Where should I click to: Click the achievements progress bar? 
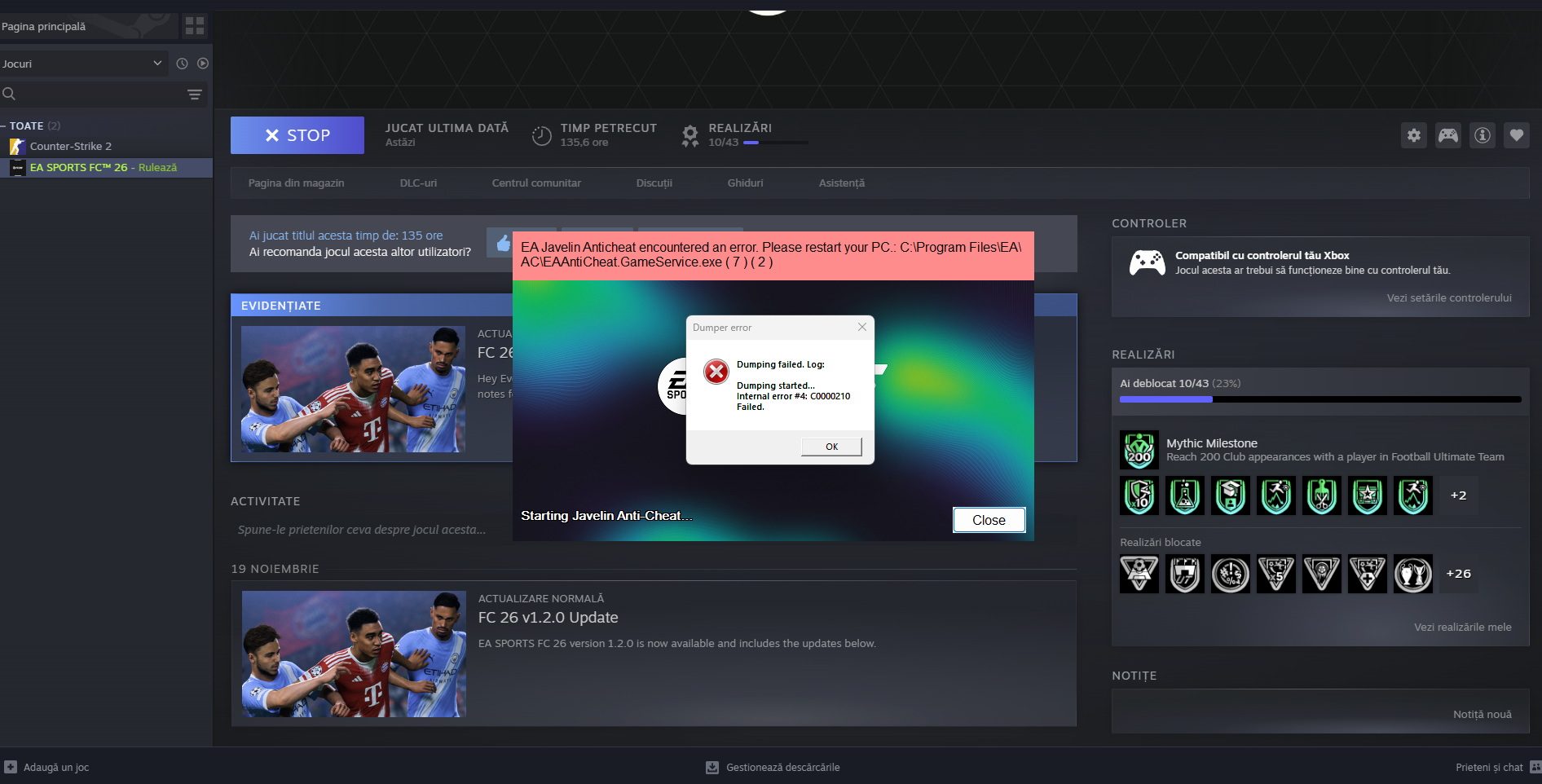pyautogui.click(x=1320, y=399)
